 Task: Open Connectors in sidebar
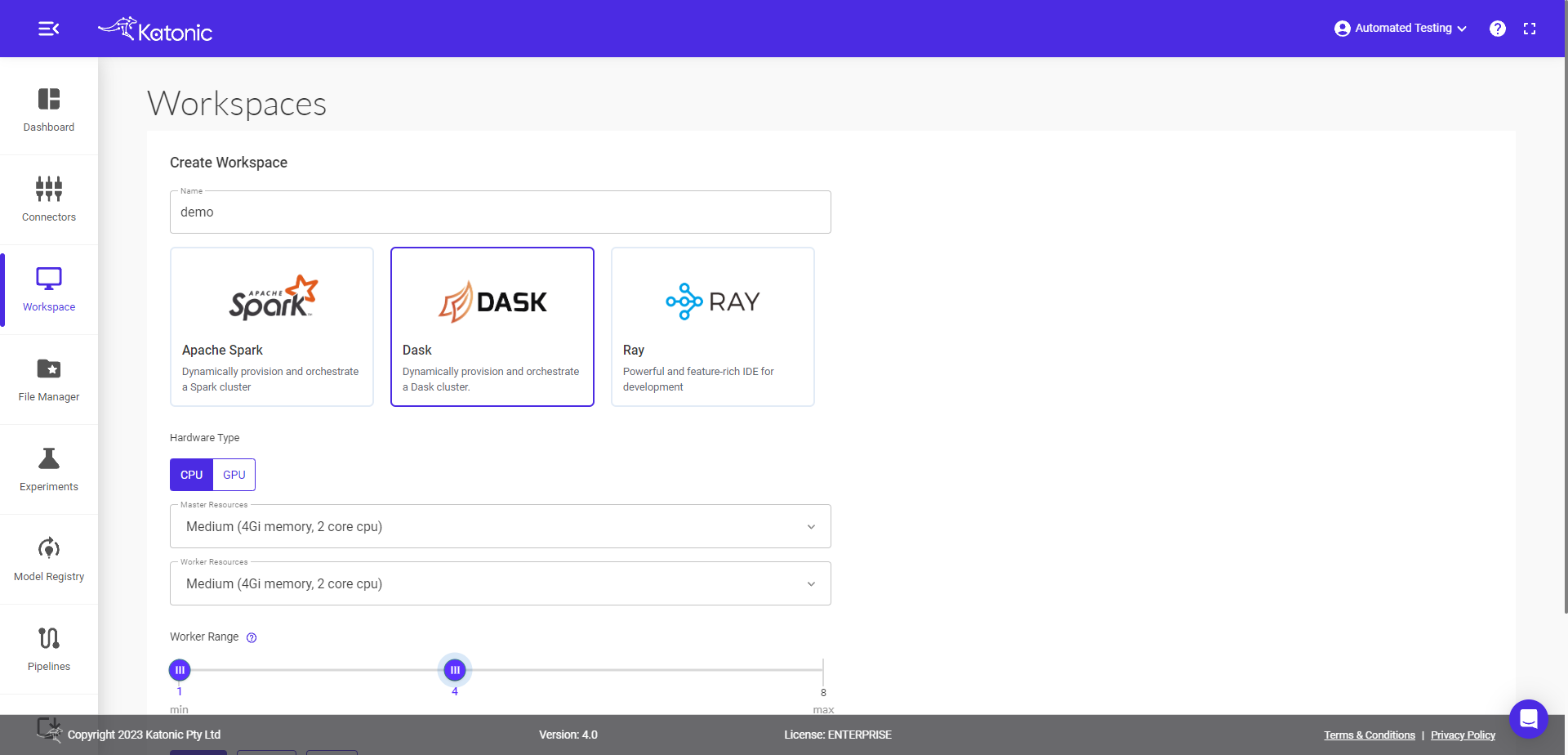click(x=49, y=200)
